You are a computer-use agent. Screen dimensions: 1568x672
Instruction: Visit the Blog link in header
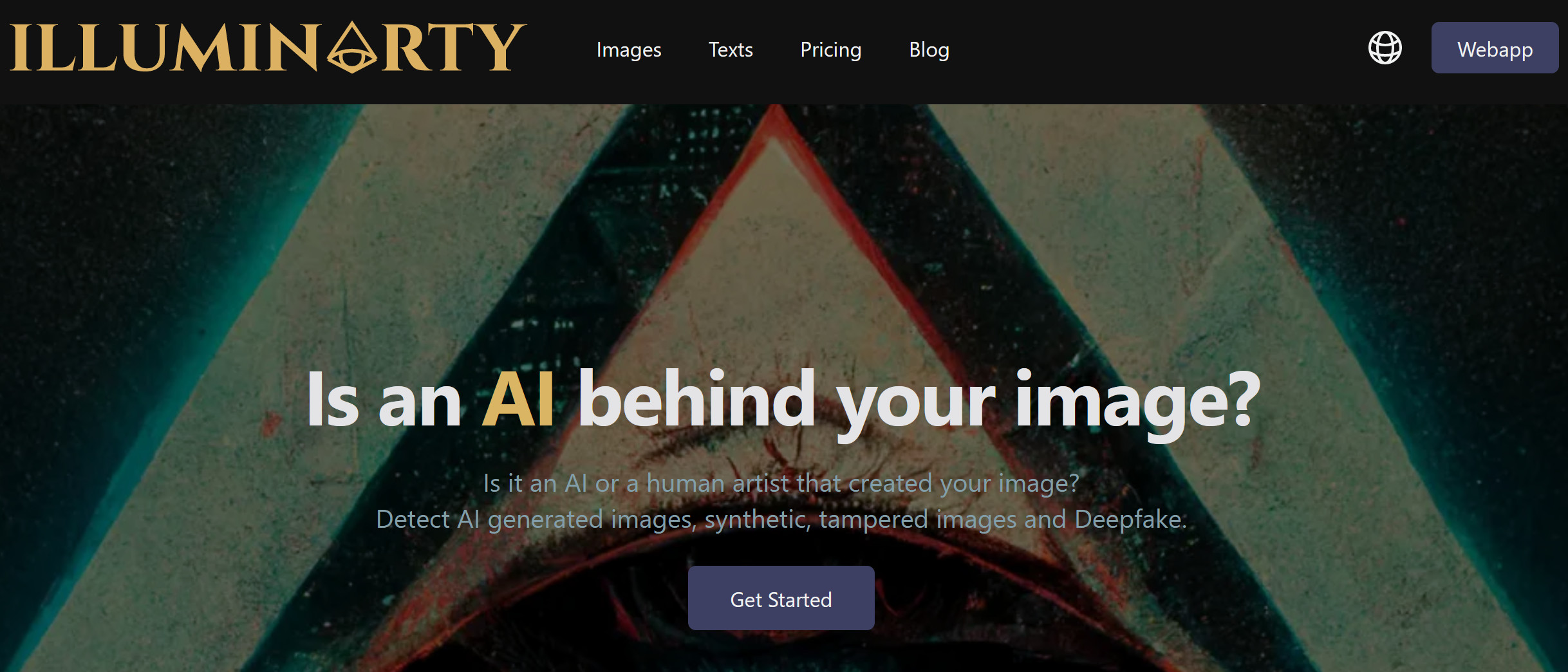click(929, 50)
